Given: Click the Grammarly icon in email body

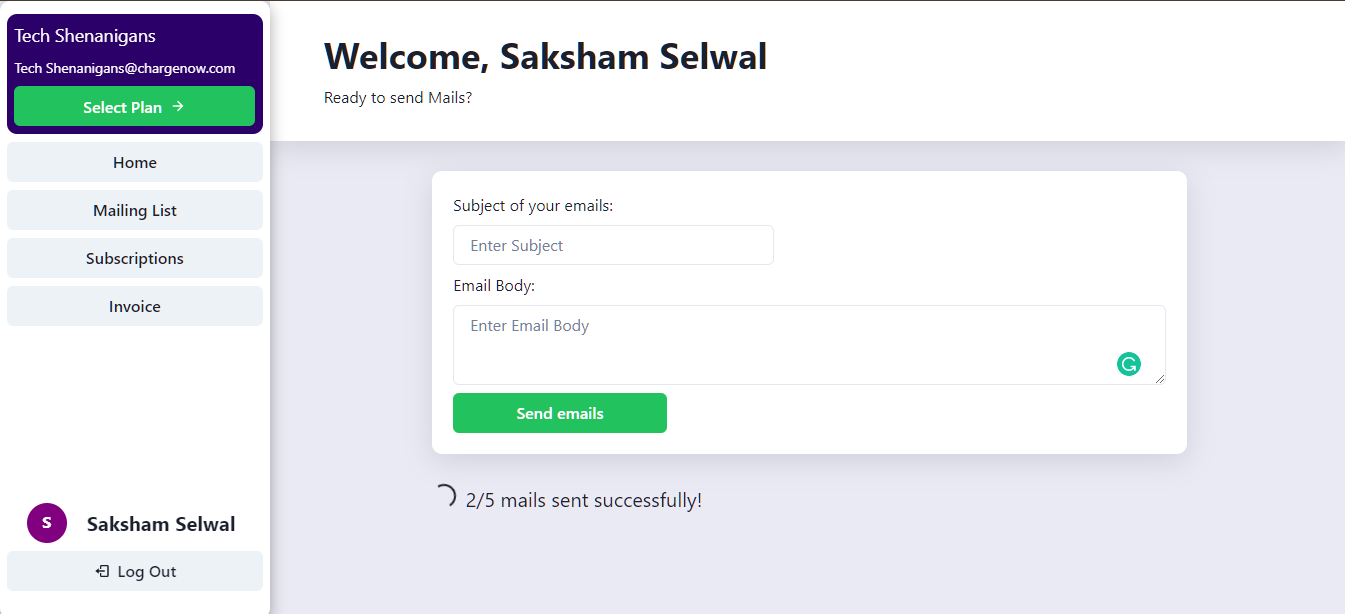Looking at the screenshot, I should (x=1128, y=364).
